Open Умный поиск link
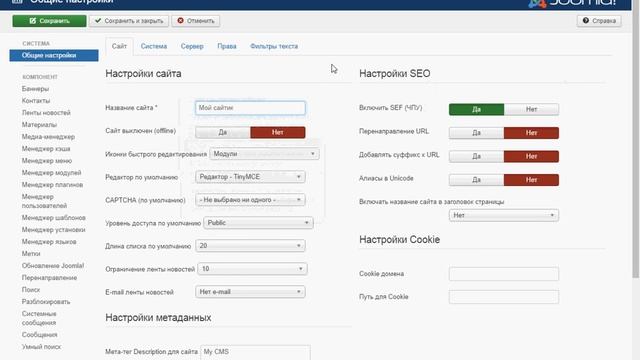Screen dimensions: 640x360 tap(41, 347)
